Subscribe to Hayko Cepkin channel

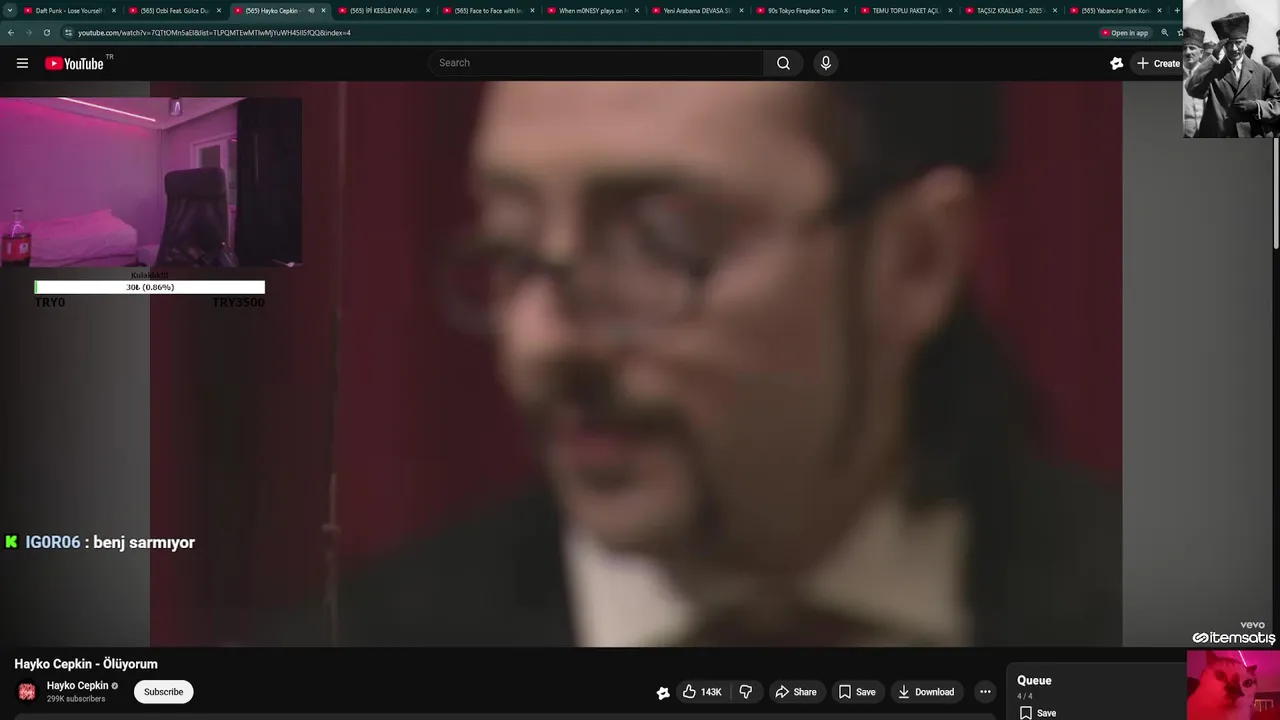[x=163, y=692]
